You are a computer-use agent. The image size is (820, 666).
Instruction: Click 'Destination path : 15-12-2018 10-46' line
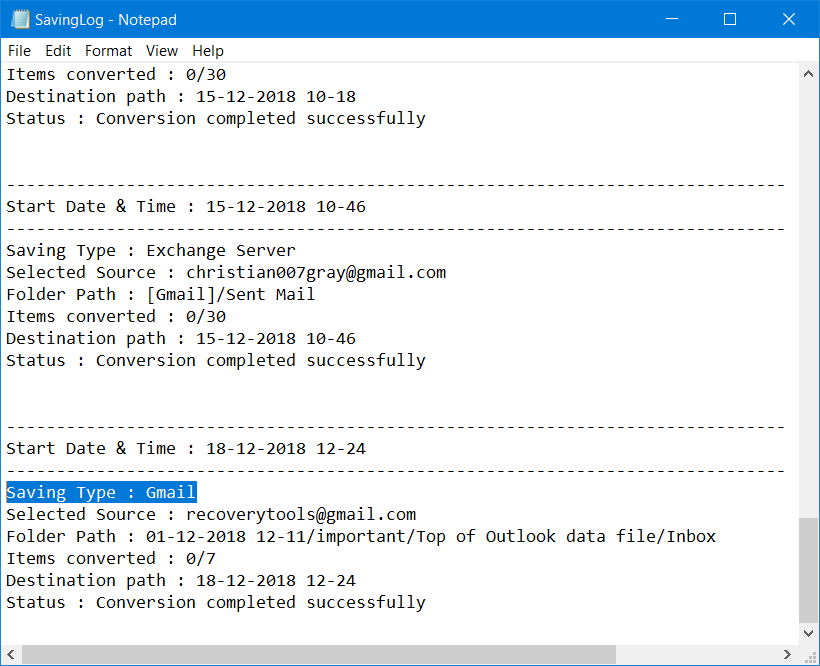(x=181, y=339)
